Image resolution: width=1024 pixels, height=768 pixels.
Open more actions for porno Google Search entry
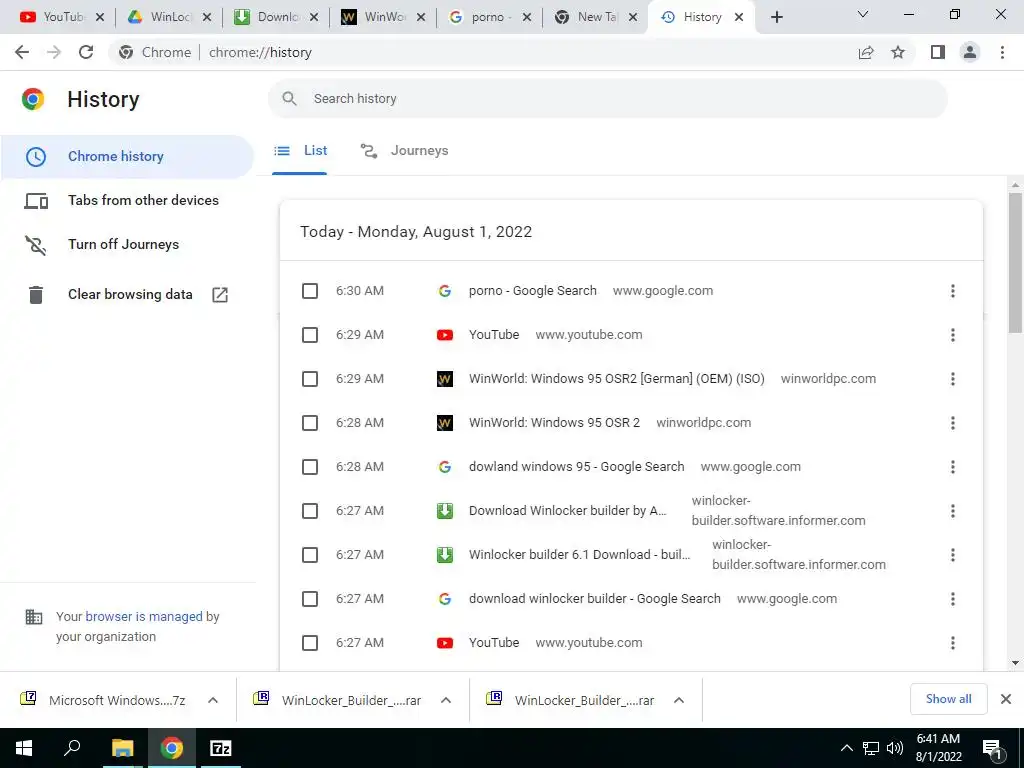click(x=953, y=291)
